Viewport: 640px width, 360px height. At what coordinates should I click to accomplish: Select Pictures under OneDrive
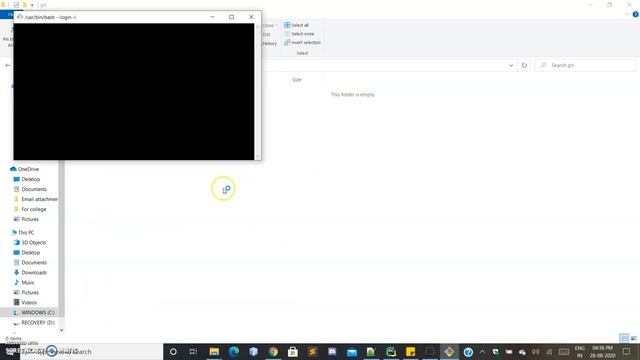tap(26, 219)
